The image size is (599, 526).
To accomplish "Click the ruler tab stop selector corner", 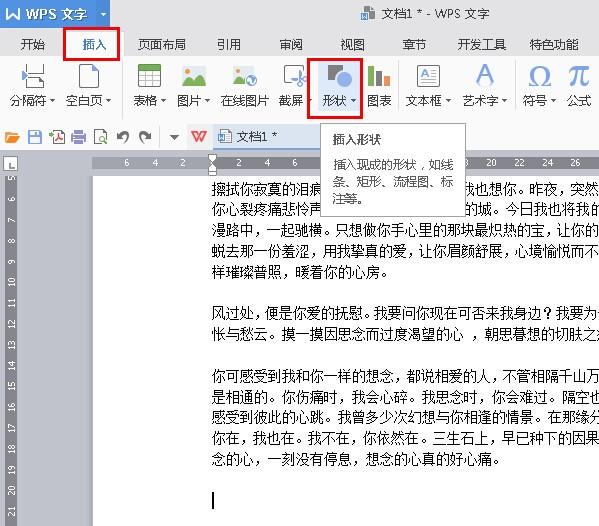I will pos(10,164).
